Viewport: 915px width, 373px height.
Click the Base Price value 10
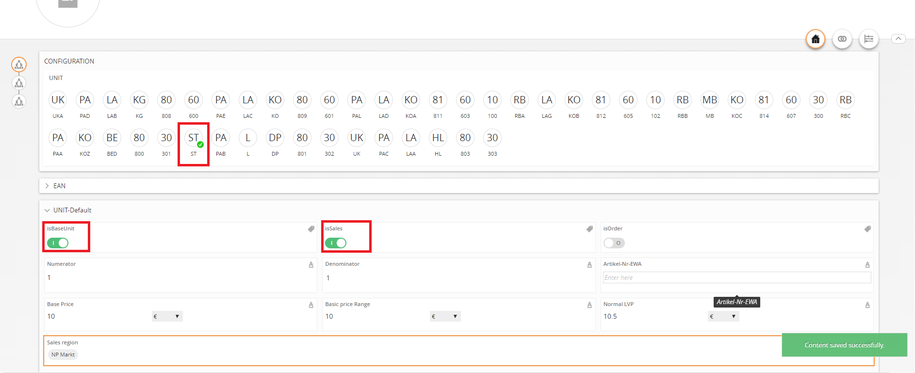coord(51,316)
